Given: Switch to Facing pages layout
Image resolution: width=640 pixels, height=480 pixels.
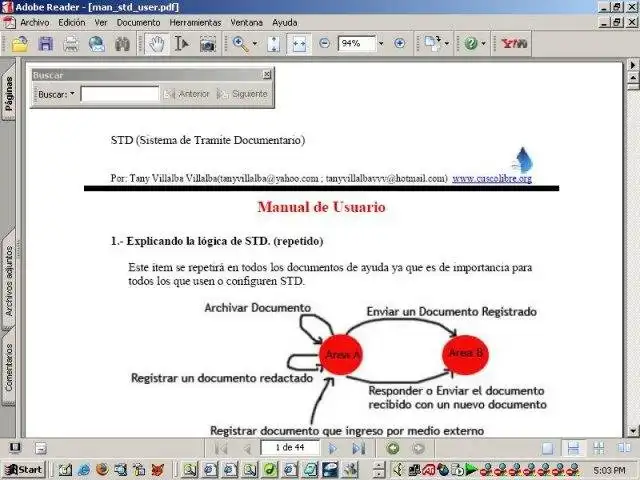Looking at the screenshot, I should point(624,448).
